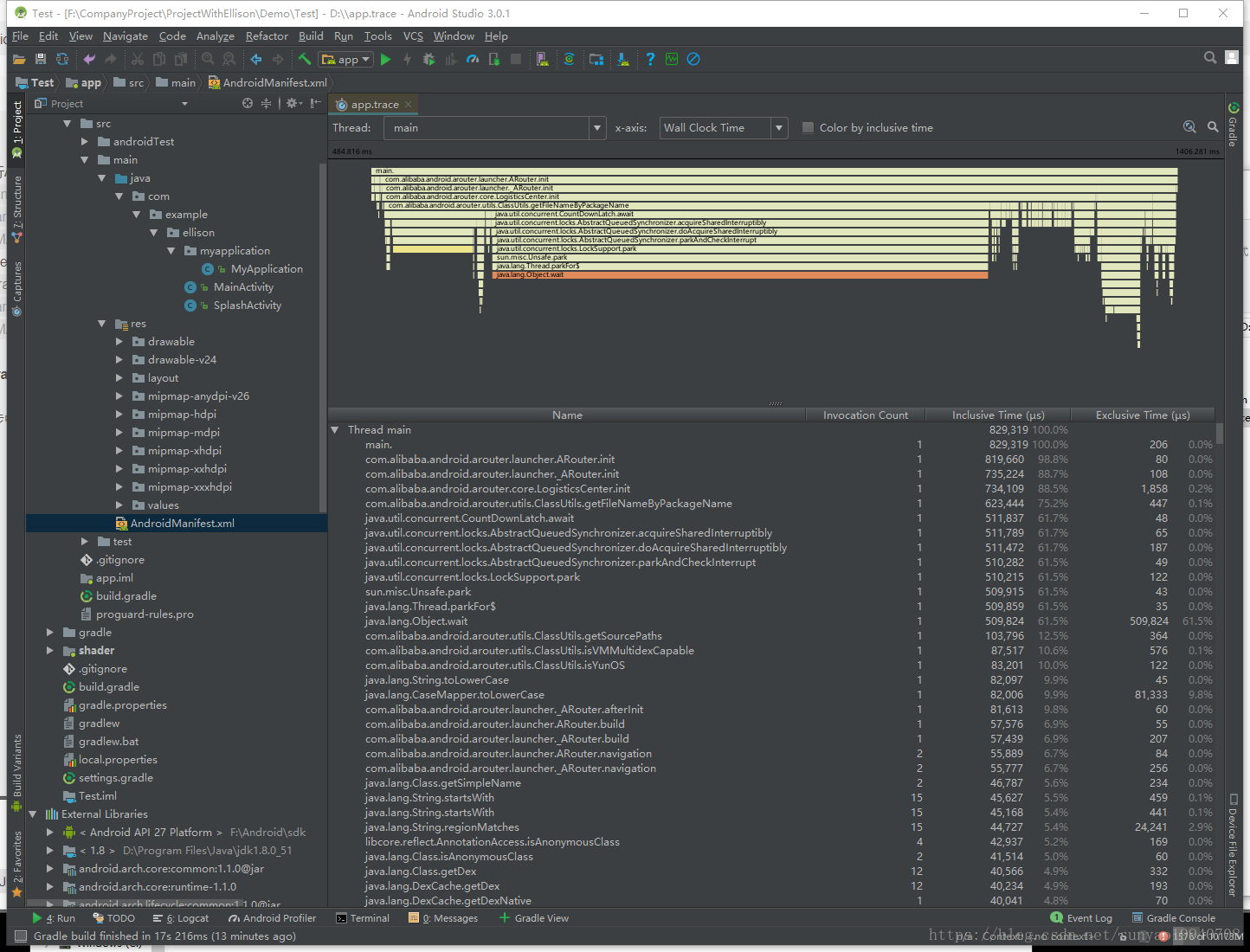This screenshot has width=1250, height=952.
Task: Hide the Project panel with the arrow icon
Action: point(315,103)
